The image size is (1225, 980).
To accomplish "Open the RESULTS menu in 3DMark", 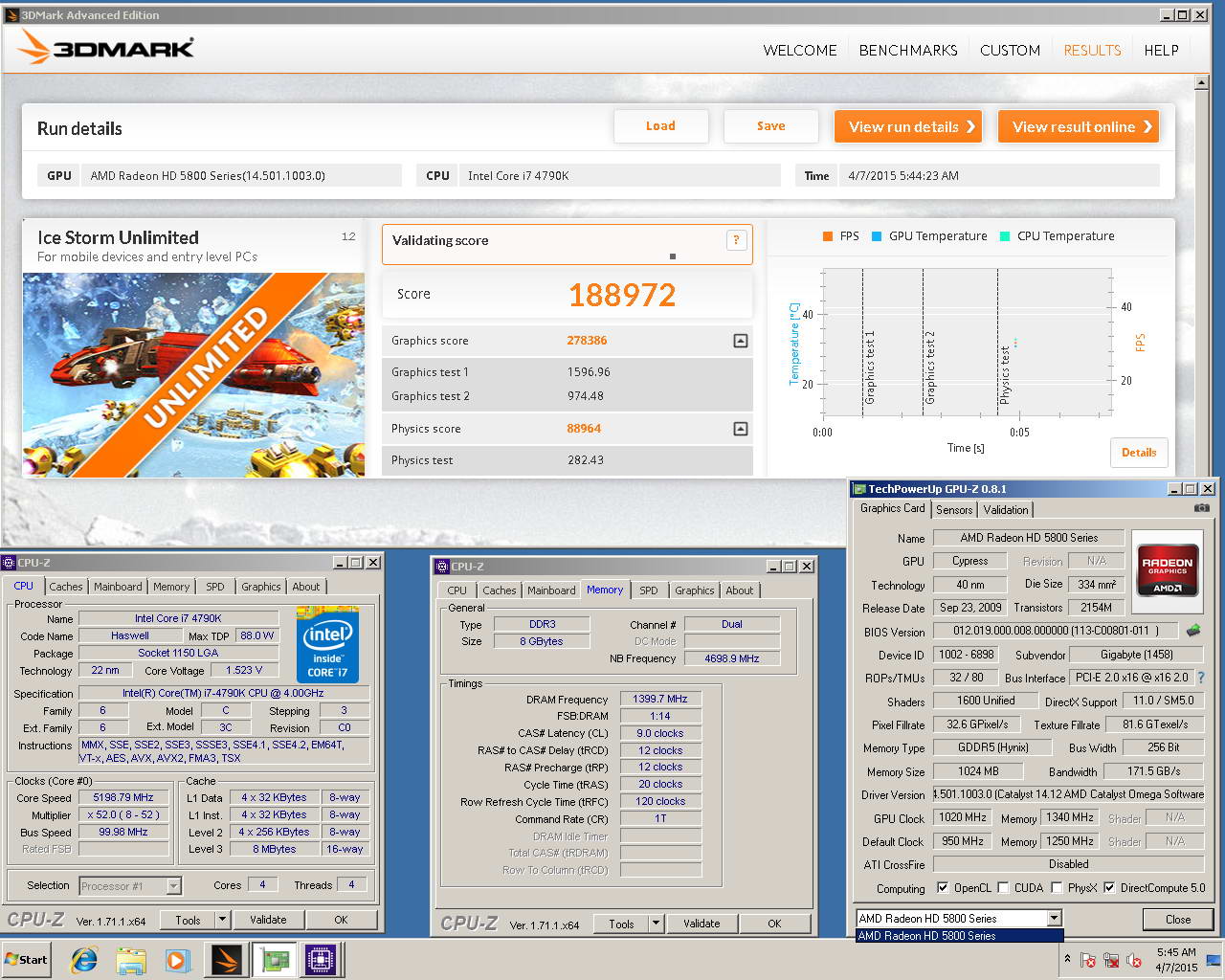I will point(1092,50).
